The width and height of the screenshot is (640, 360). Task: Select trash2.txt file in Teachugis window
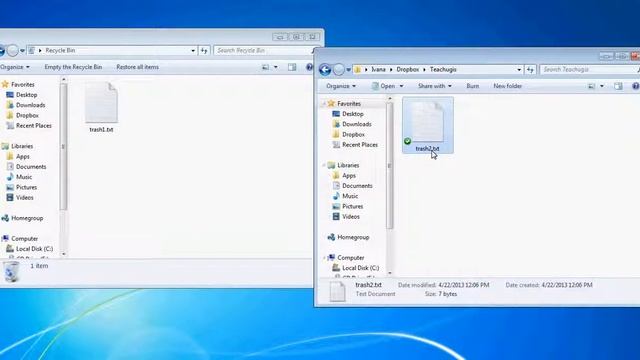427,125
